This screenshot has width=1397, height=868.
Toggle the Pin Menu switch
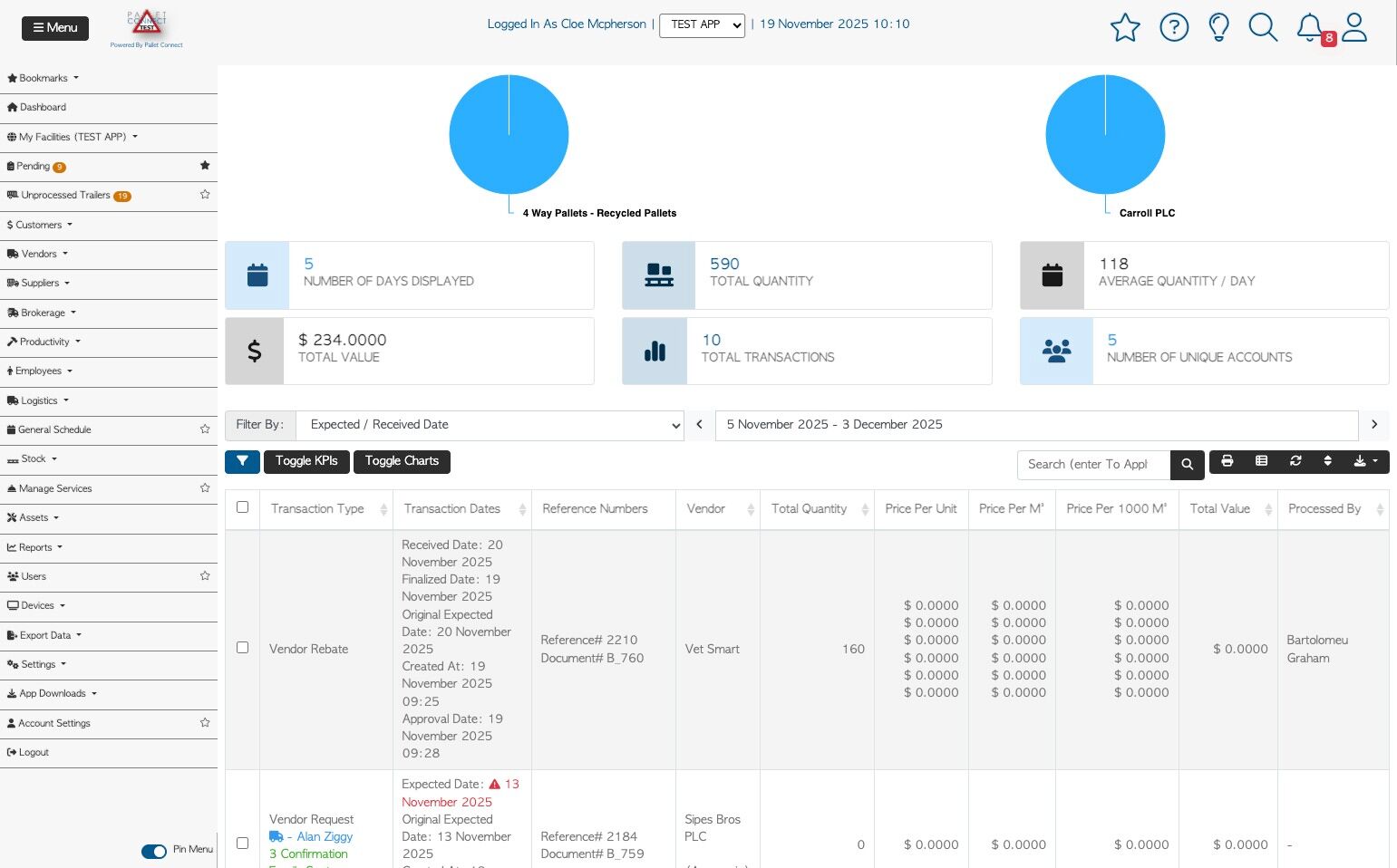[x=154, y=851]
